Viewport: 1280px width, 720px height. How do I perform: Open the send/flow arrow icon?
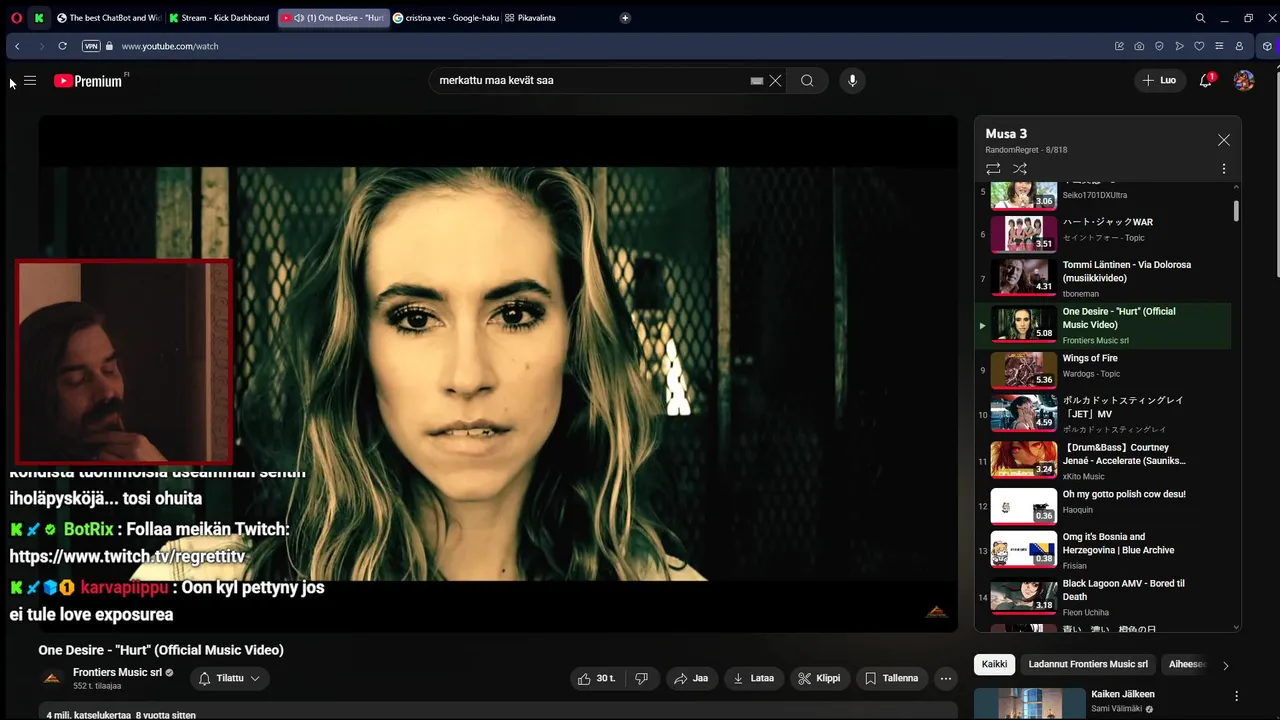tap(1179, 46)
